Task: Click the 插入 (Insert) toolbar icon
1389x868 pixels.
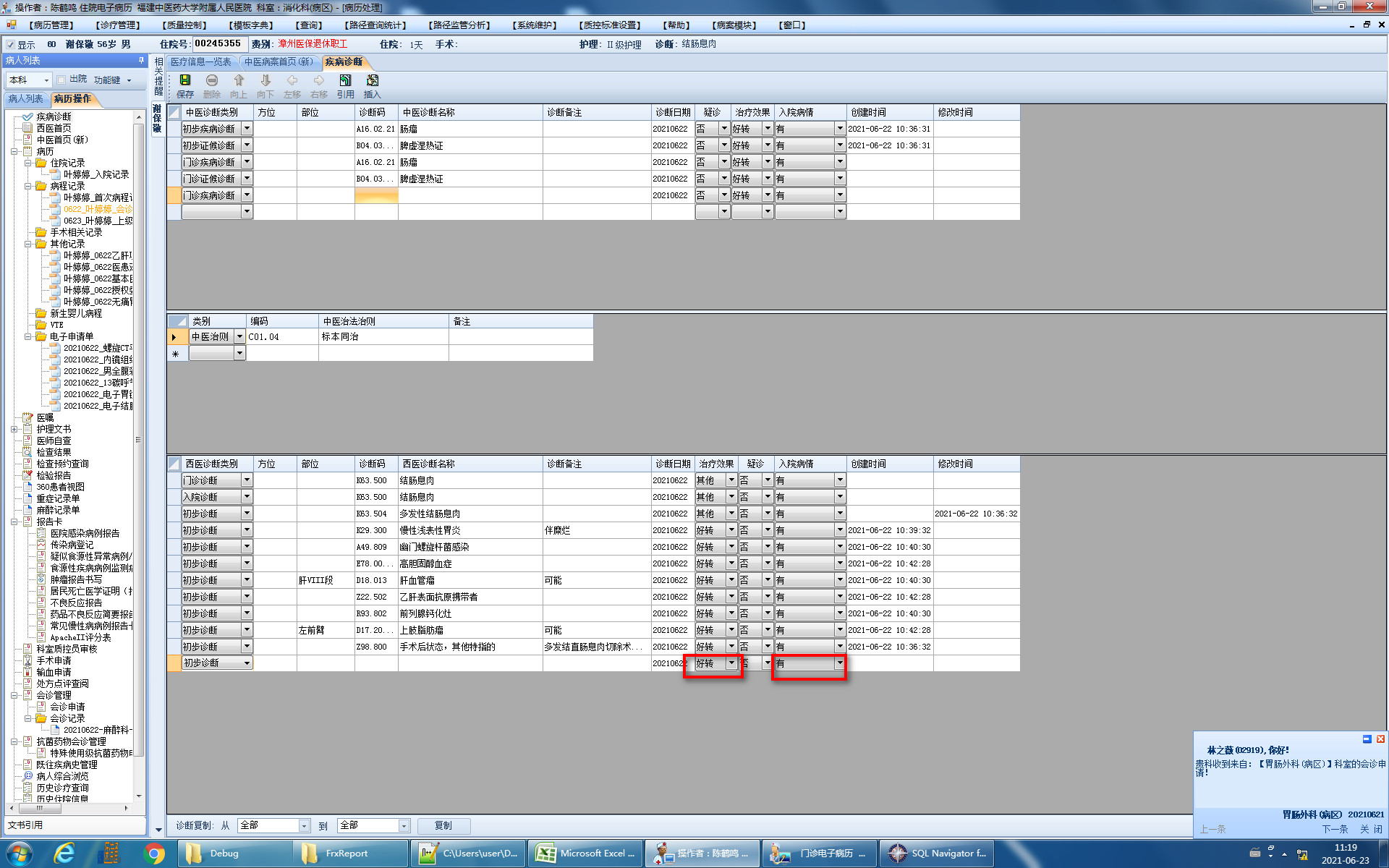Action: pos(373,81)
